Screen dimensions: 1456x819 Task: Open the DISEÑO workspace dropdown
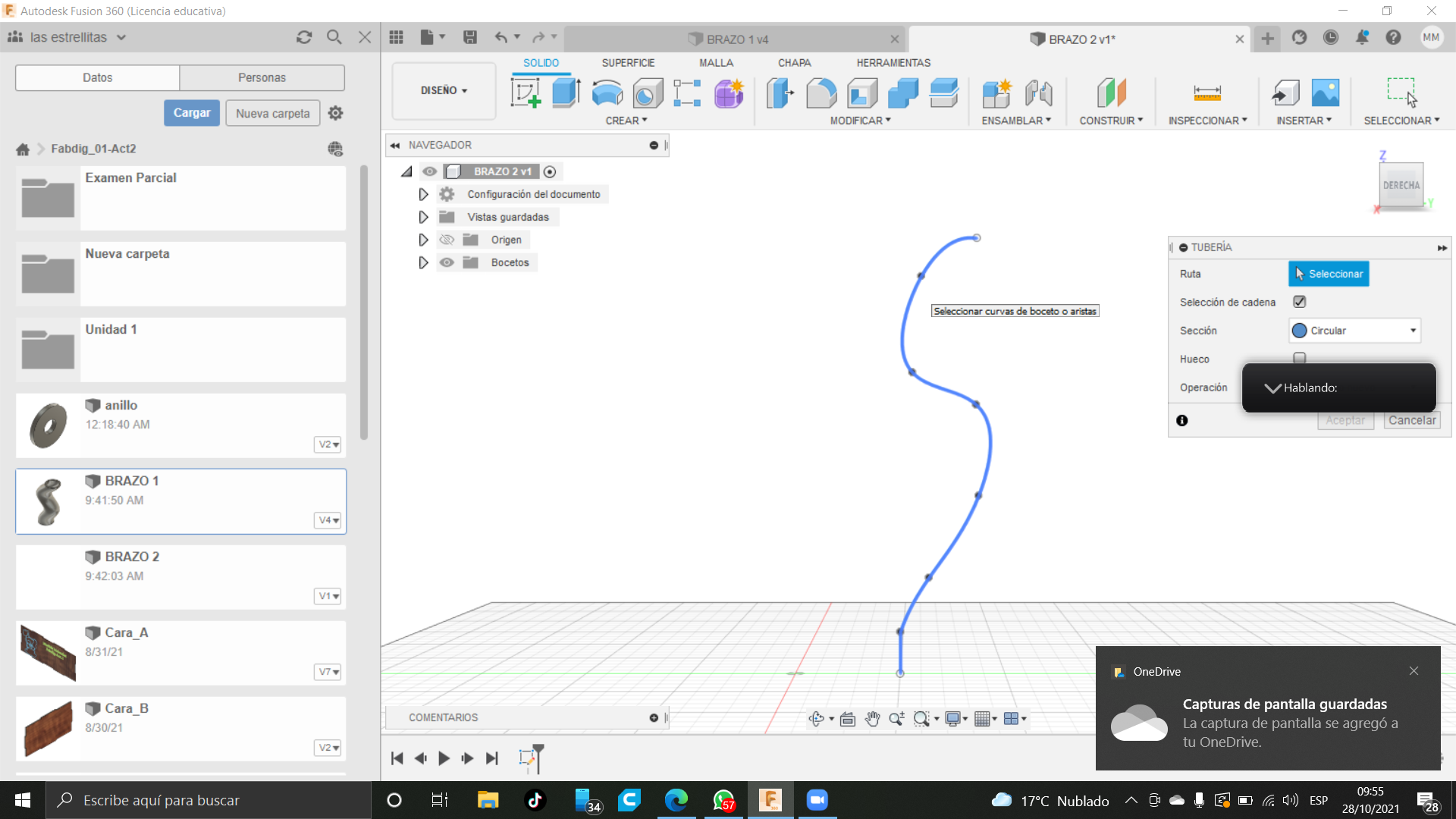444,90
